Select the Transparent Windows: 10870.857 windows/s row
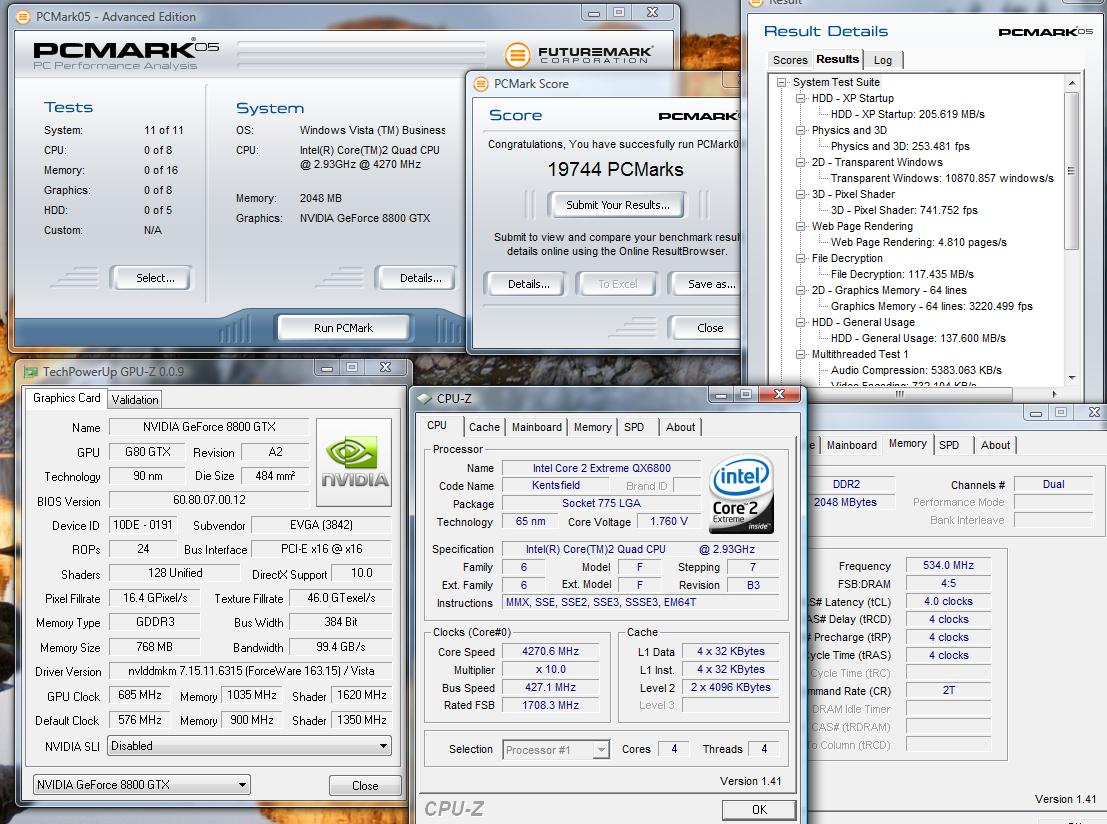Screen dimensions: 1107x824 click(x=942, y=179)
